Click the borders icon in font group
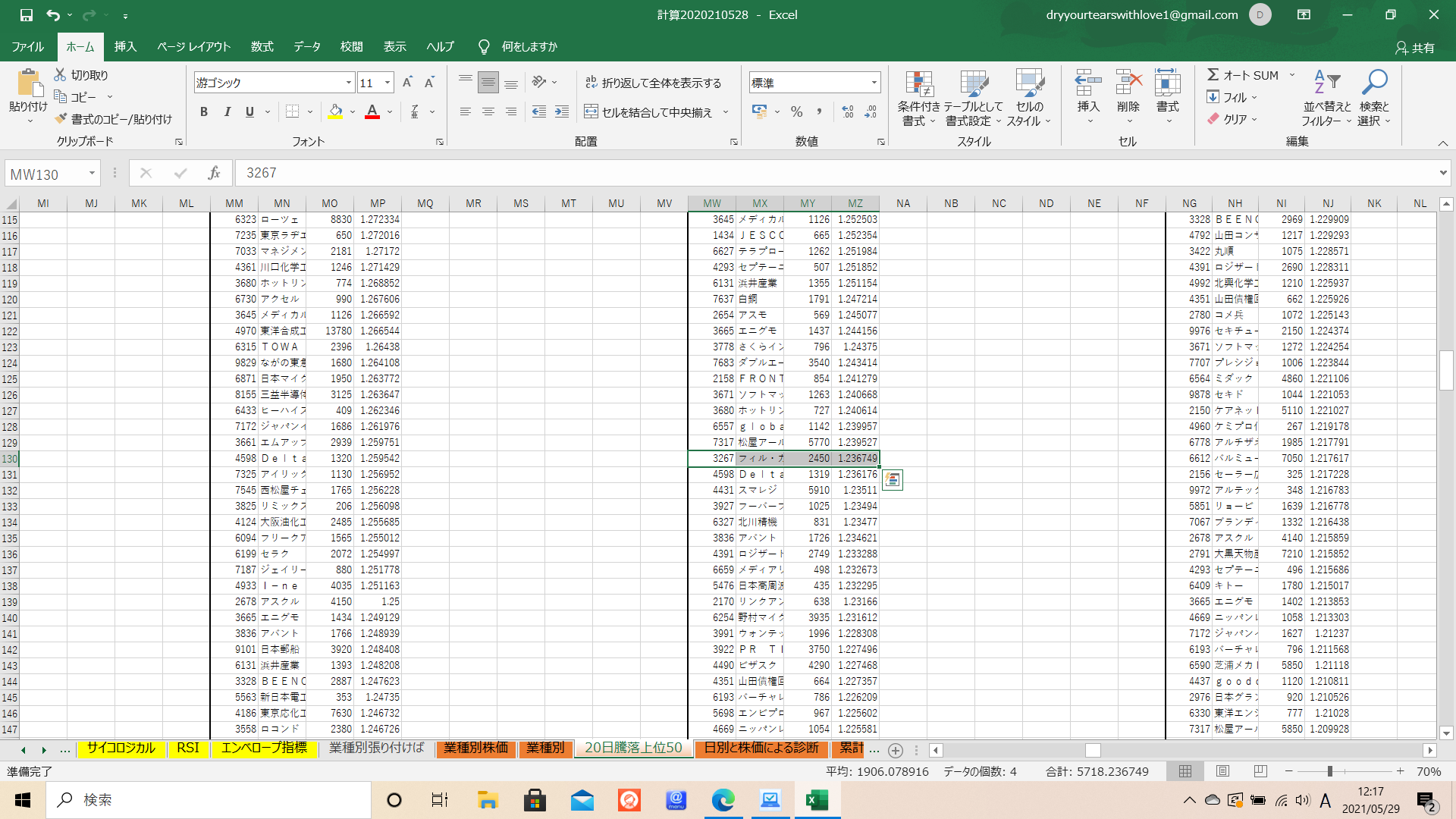Screen dimensions: 1456x819 292,112
